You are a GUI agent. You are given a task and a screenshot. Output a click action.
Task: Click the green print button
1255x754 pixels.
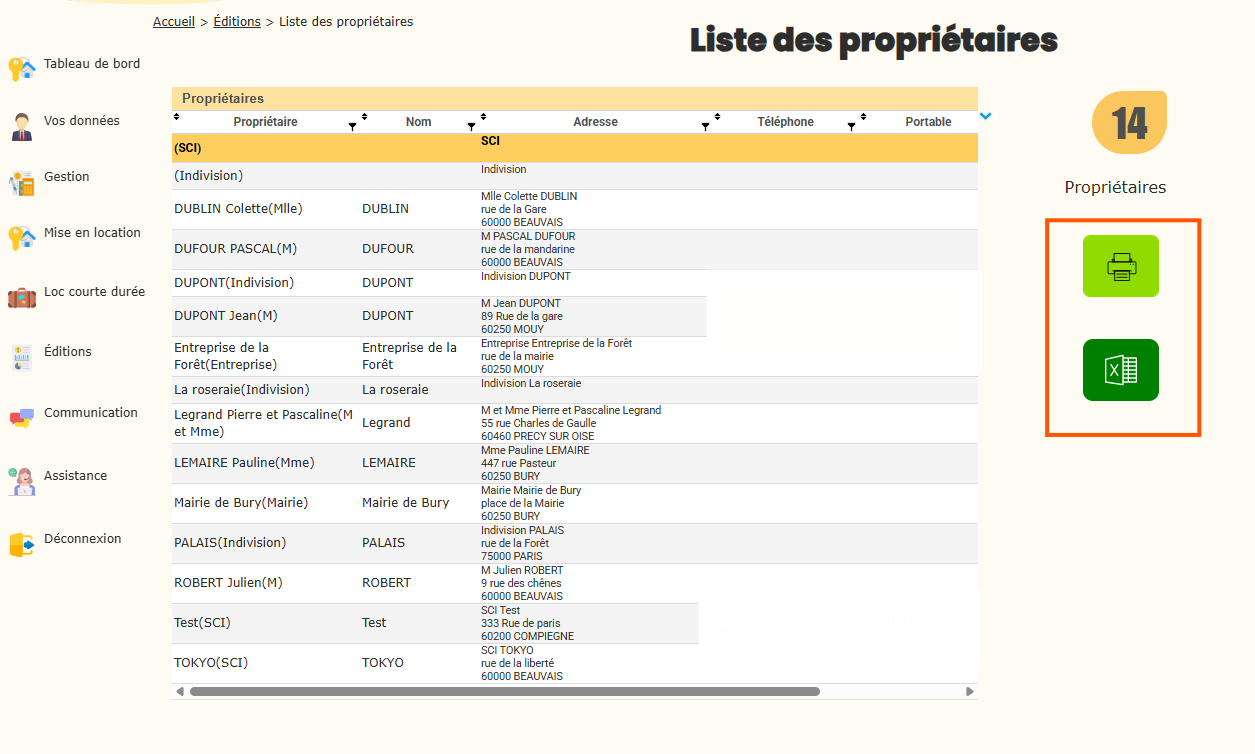click(1120, 266)
